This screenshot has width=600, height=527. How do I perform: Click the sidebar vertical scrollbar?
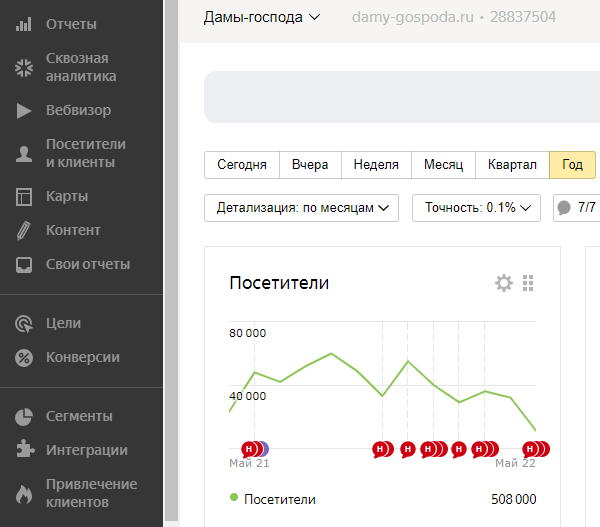coord(171,260)
